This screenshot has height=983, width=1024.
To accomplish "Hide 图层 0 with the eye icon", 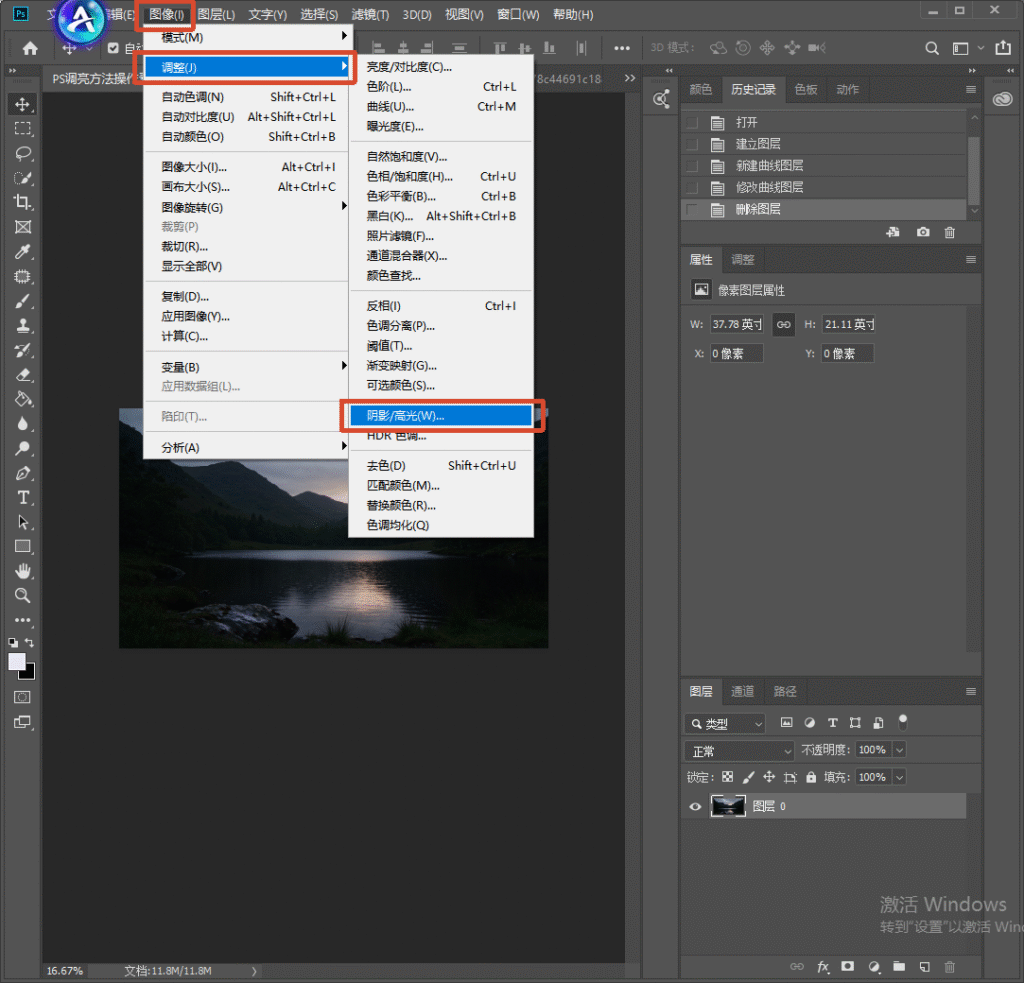I will click(696, 807).
